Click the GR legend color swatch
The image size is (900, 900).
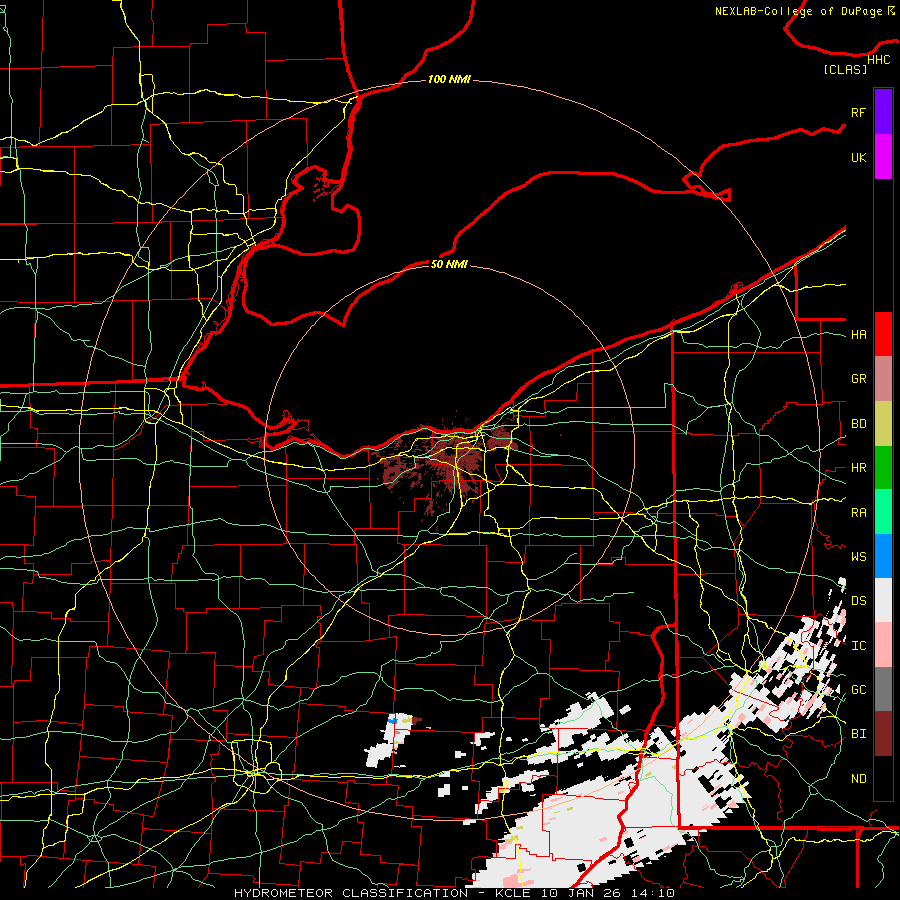(883, 378)
